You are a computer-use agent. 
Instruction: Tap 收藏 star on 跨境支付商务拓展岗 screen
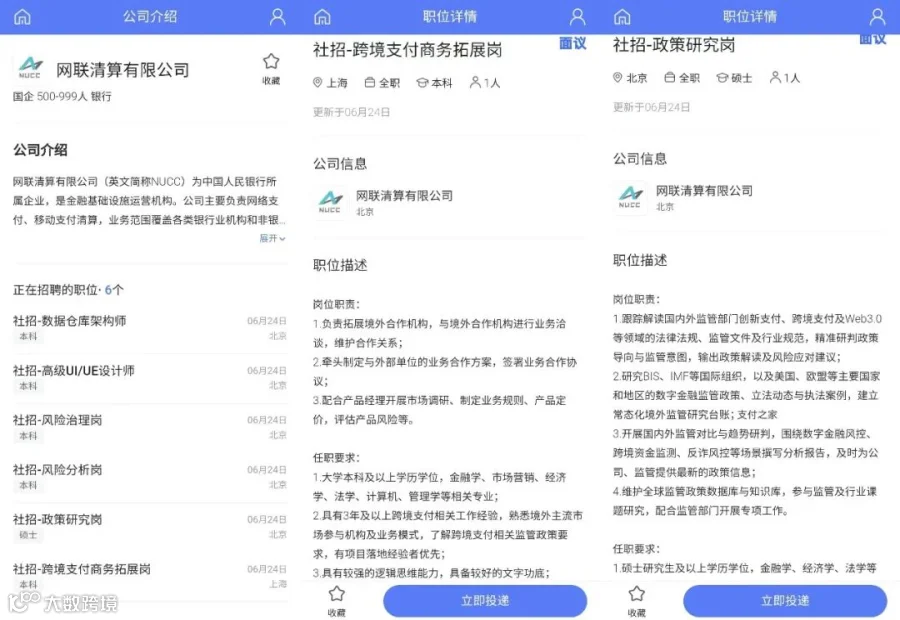pos(337,601)
